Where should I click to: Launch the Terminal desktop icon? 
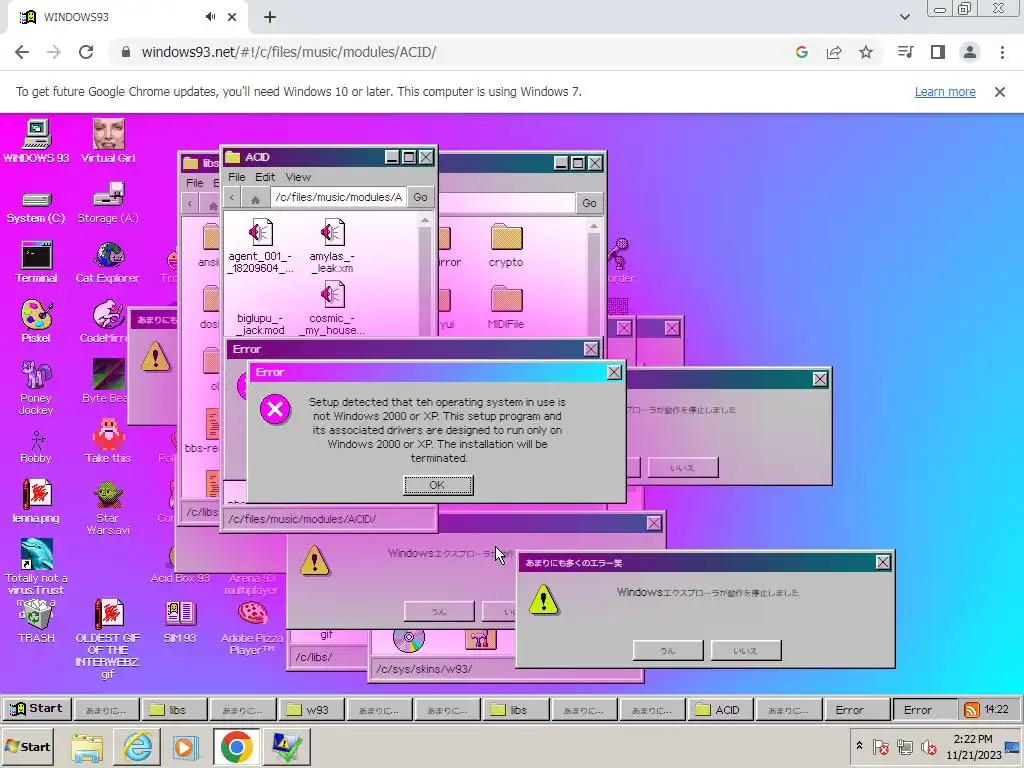(36, 262)
